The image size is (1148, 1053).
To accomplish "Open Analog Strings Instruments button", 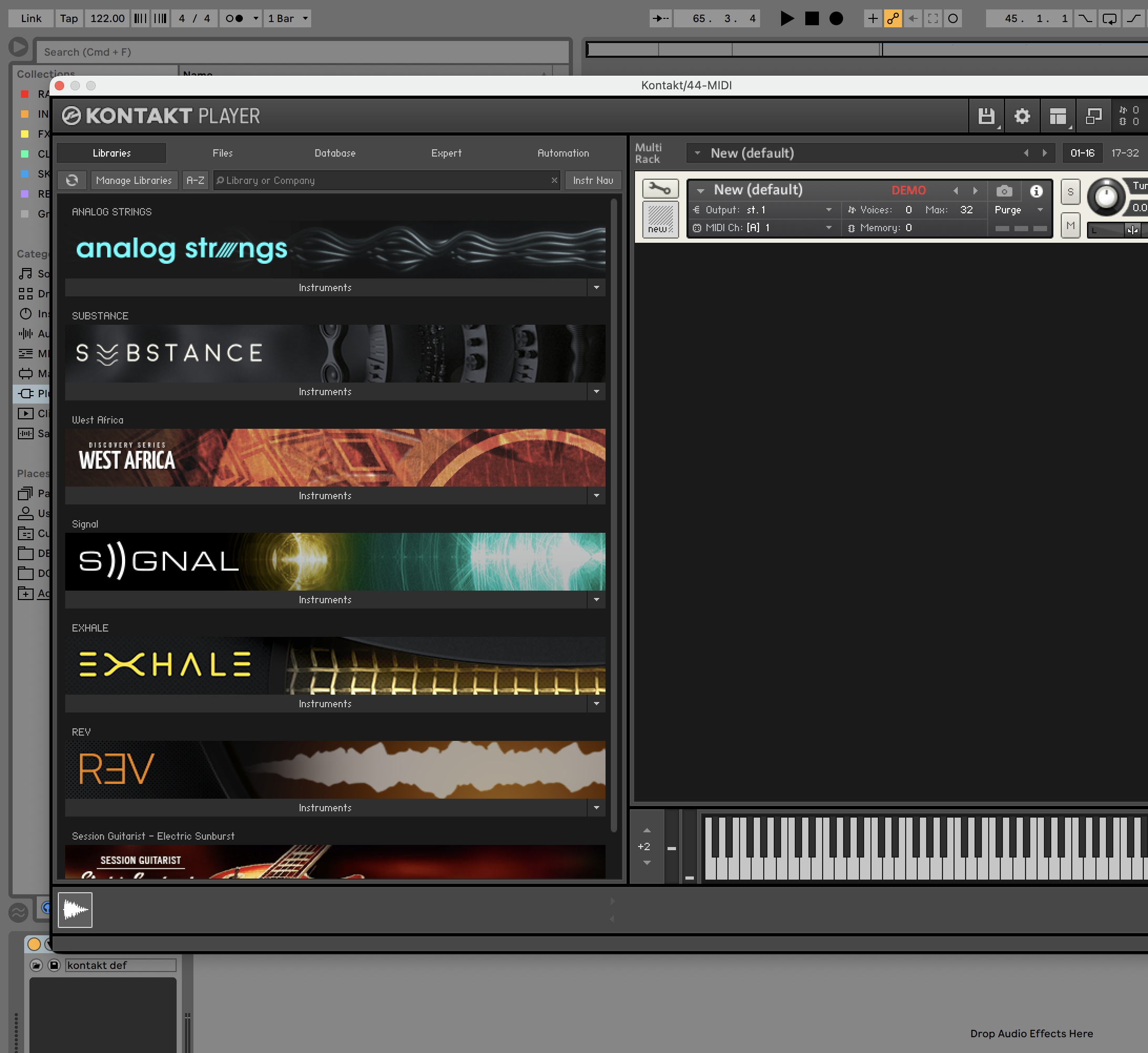I will (325, 287).
